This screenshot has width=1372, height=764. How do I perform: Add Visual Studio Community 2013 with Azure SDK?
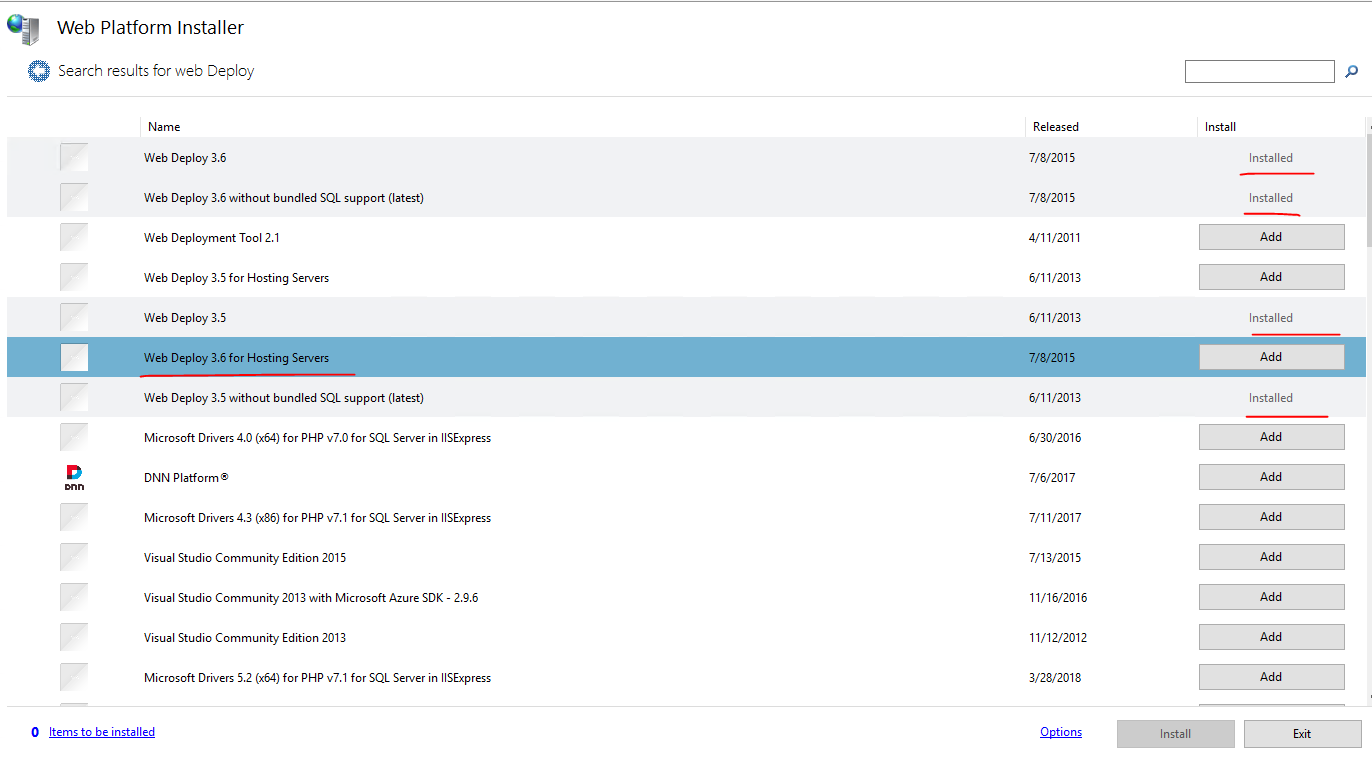[1271, 597]
